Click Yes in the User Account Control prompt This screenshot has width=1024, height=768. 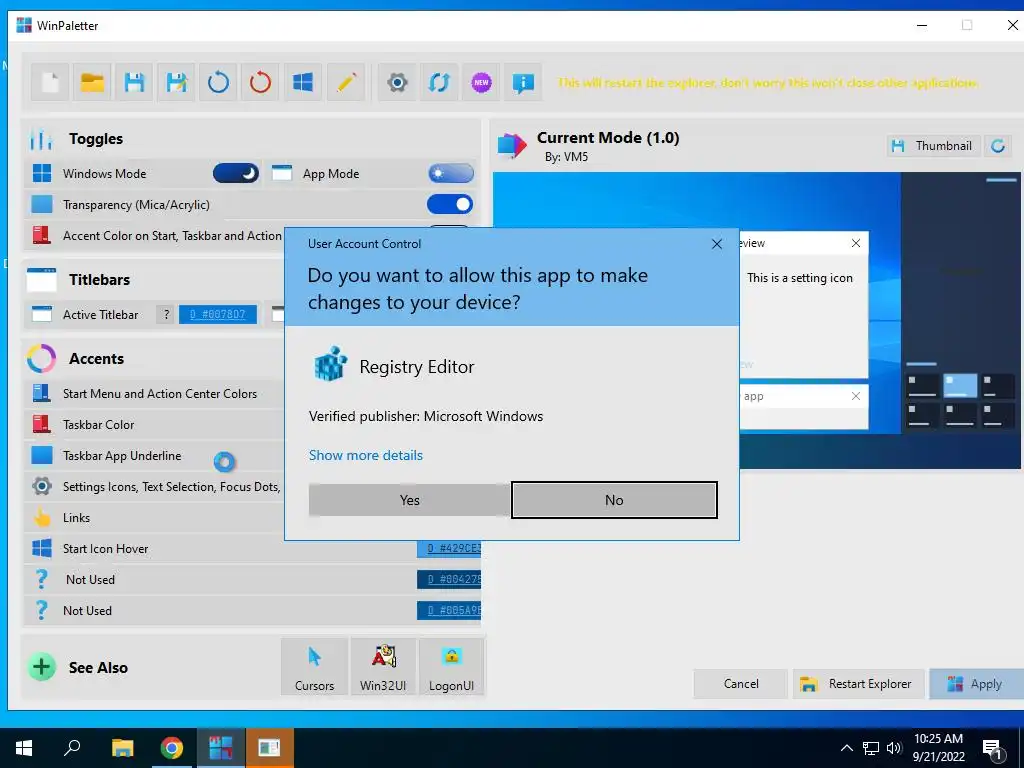[409, 500]
